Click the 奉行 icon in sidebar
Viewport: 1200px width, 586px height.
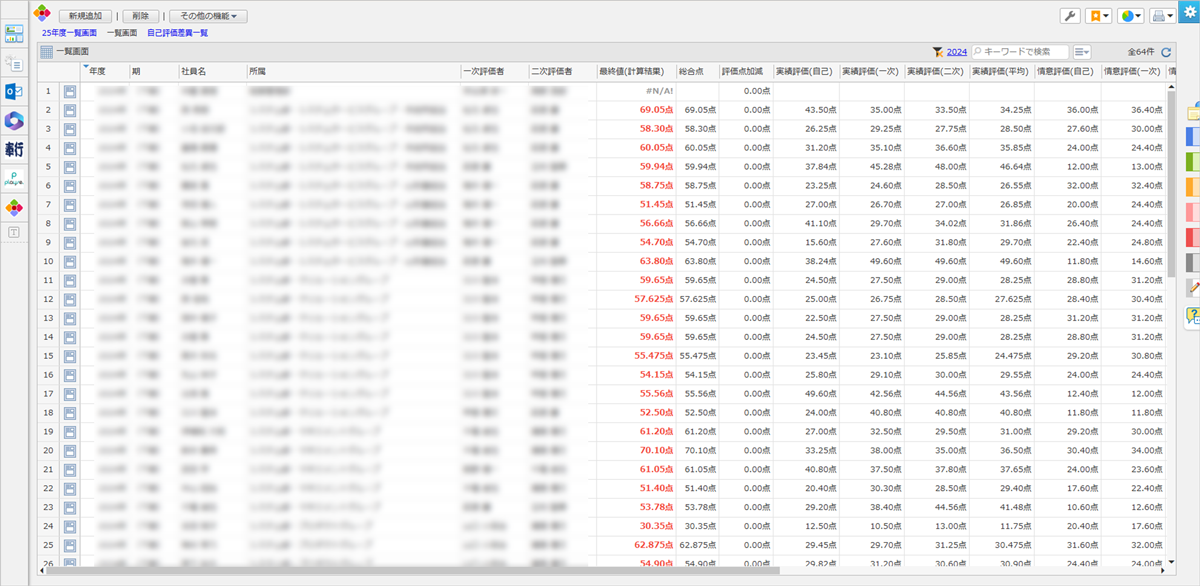coord(15,149)
